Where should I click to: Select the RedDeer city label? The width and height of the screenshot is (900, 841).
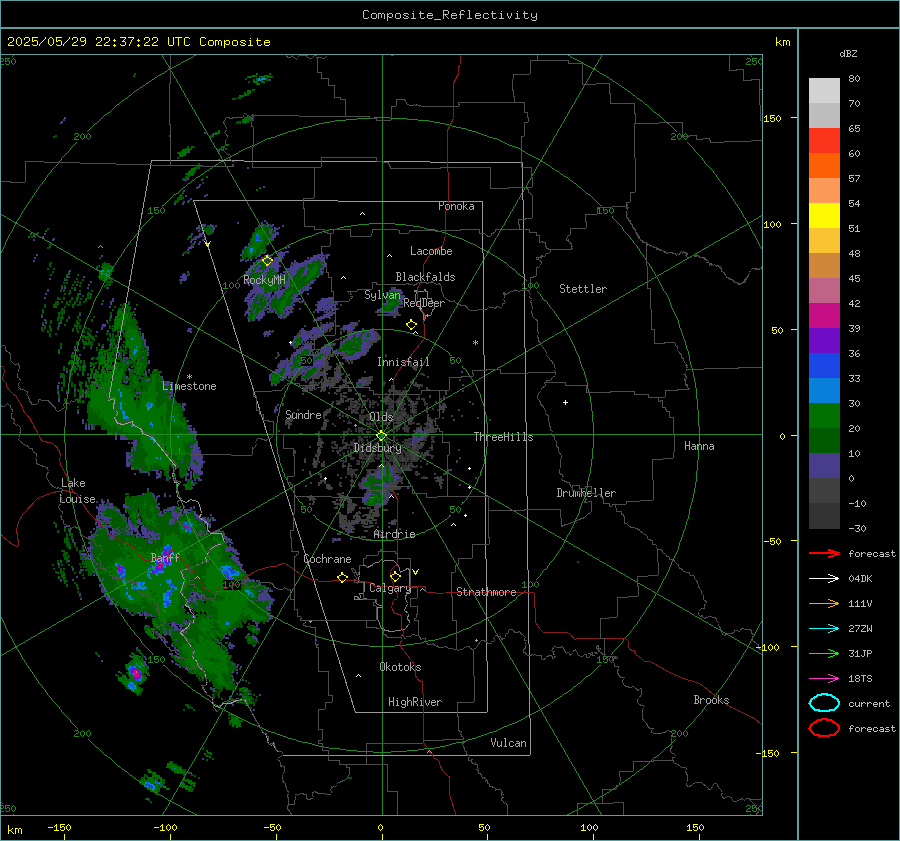[424, 303]
